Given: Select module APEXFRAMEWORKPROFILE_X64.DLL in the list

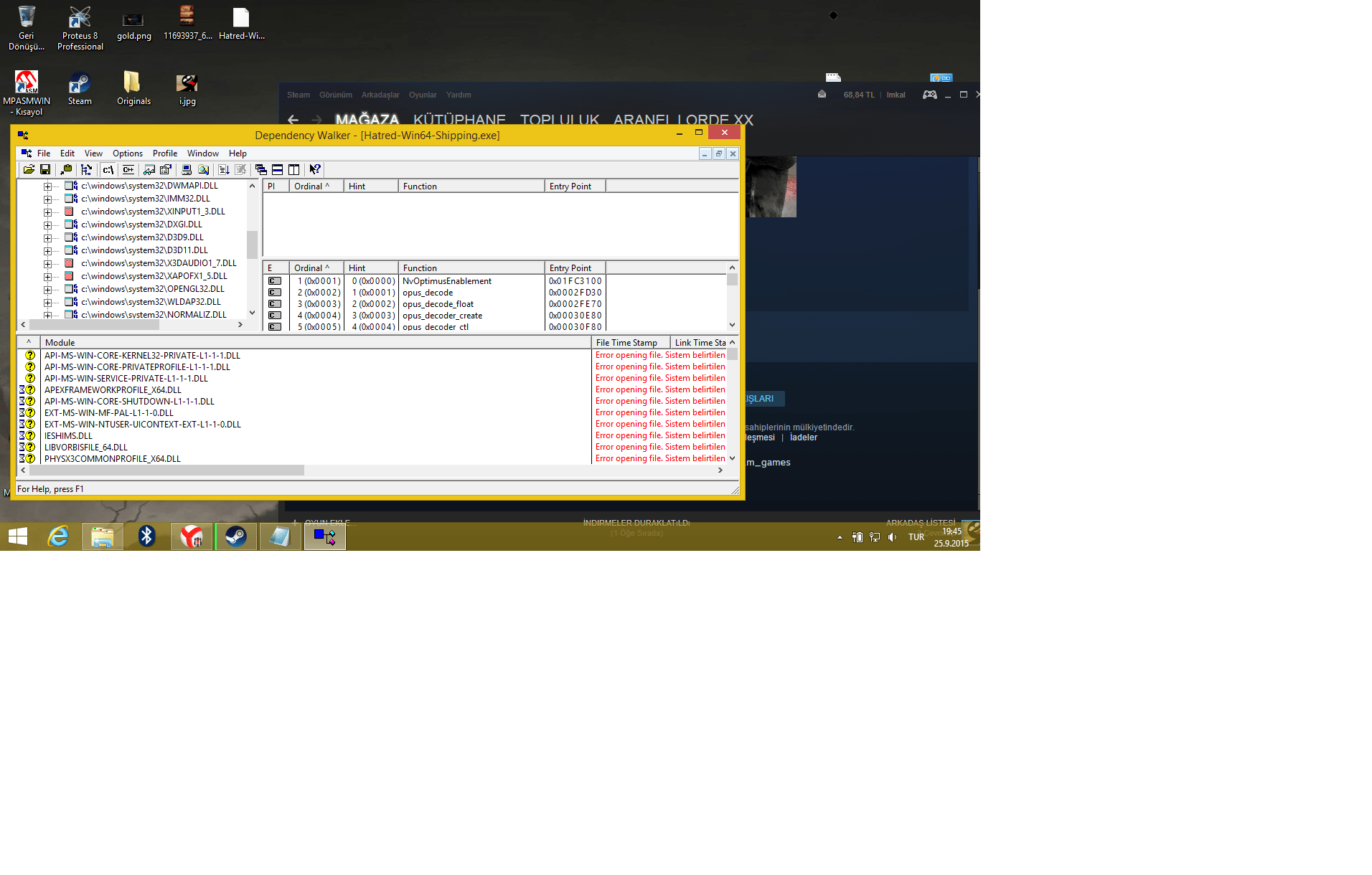Looking at the screenshot, I should pos(113,390).
